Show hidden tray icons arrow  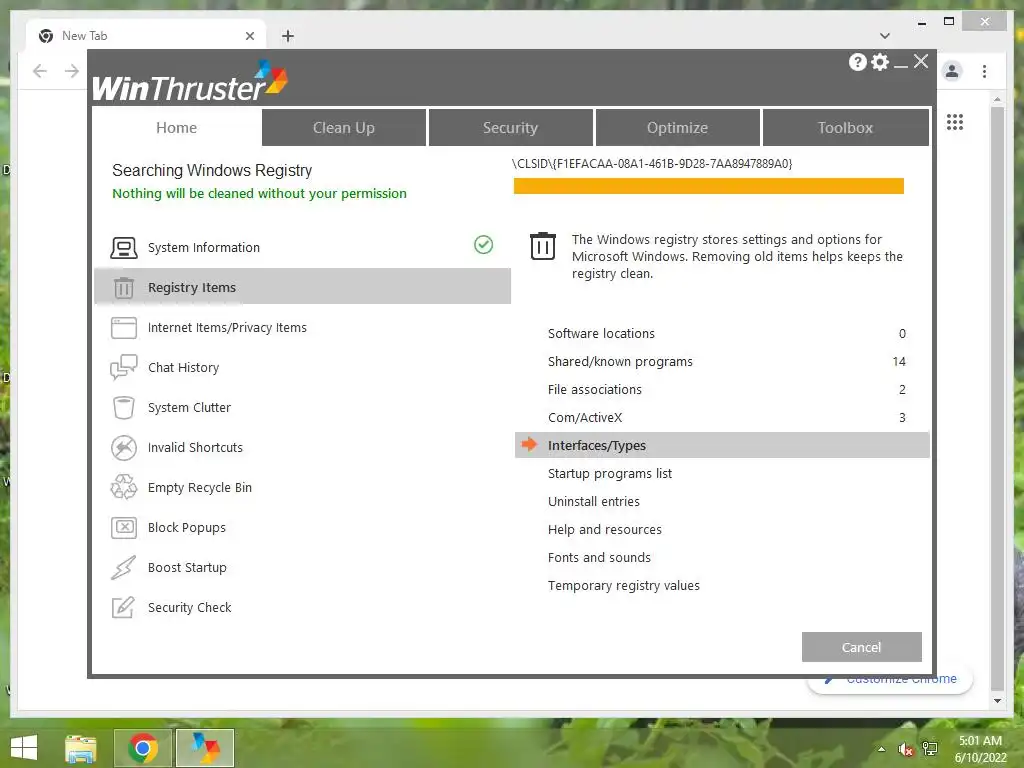pyautogui.click(x=882, y=749)
